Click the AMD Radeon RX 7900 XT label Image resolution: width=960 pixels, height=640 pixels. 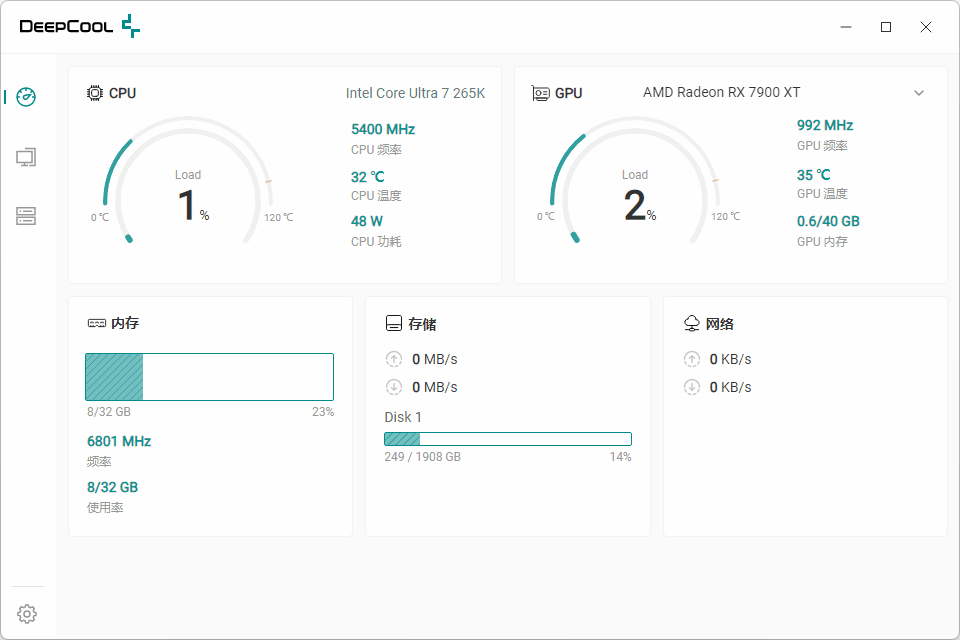click(x=721, y=93)
